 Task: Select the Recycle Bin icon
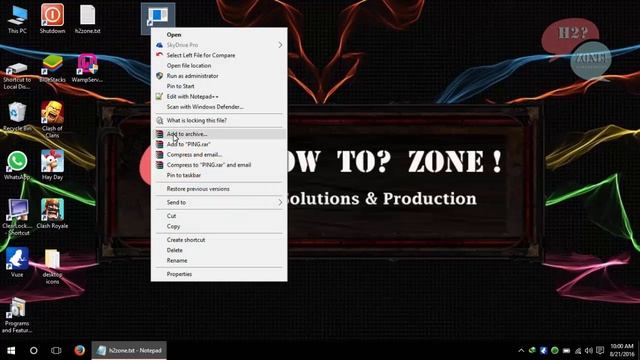pyautogui.click(x=17, y=117)
